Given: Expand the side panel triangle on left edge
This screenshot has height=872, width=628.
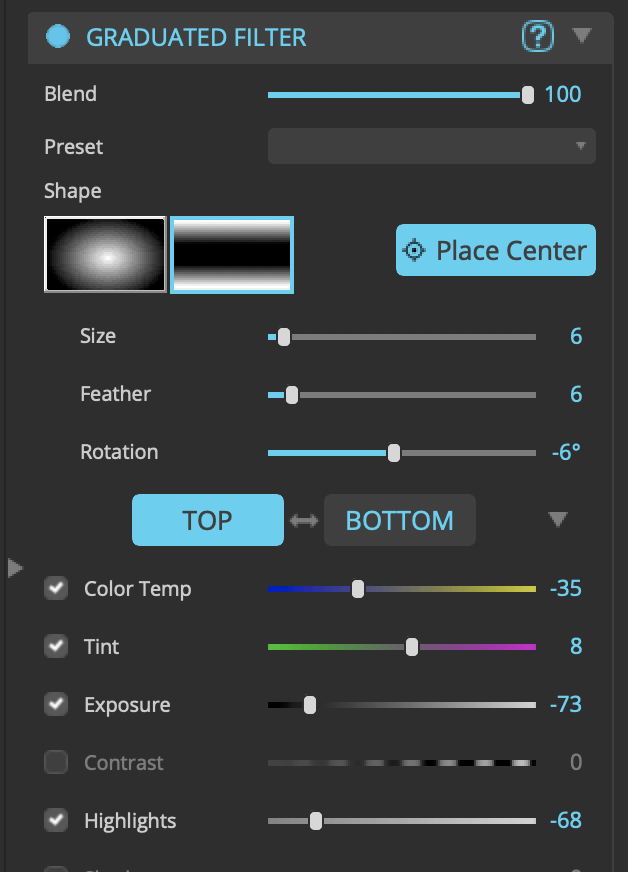Looking at the screenshot, I should [15, 568].
